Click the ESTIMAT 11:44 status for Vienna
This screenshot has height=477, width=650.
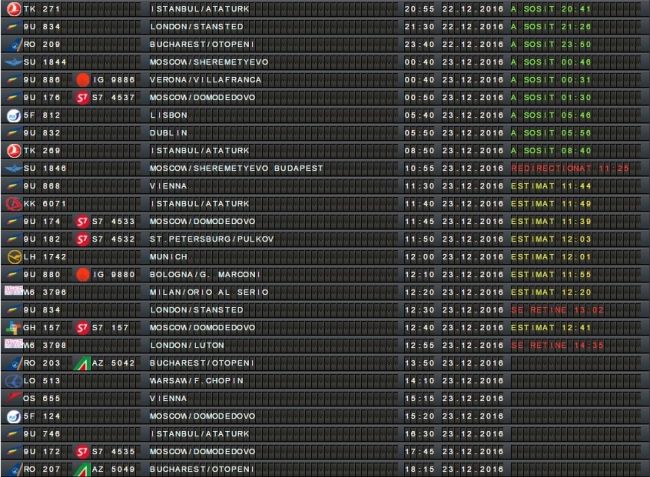pos(551,186)
